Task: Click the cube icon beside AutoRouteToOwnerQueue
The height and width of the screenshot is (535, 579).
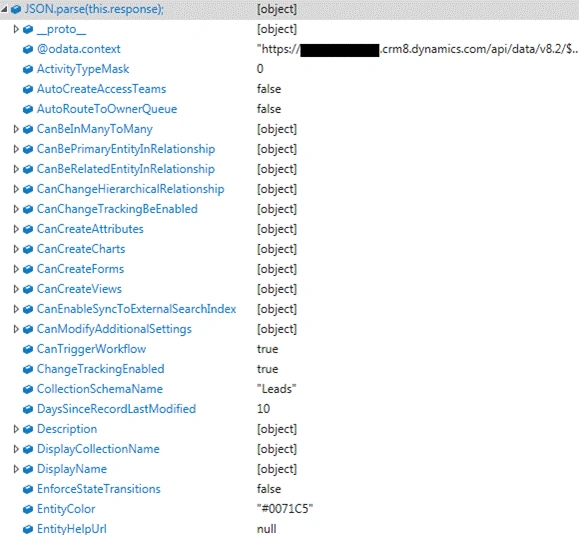Action: tap(28, 109)
